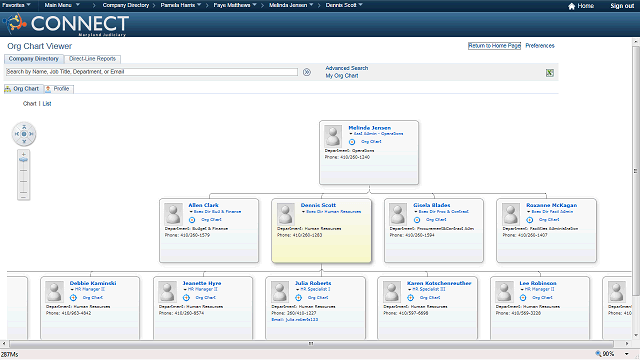The height and width of the screenshot is (360, 640).
Task: Click Julia Roberts' avatar photo
Action: (x=280, y=292)
